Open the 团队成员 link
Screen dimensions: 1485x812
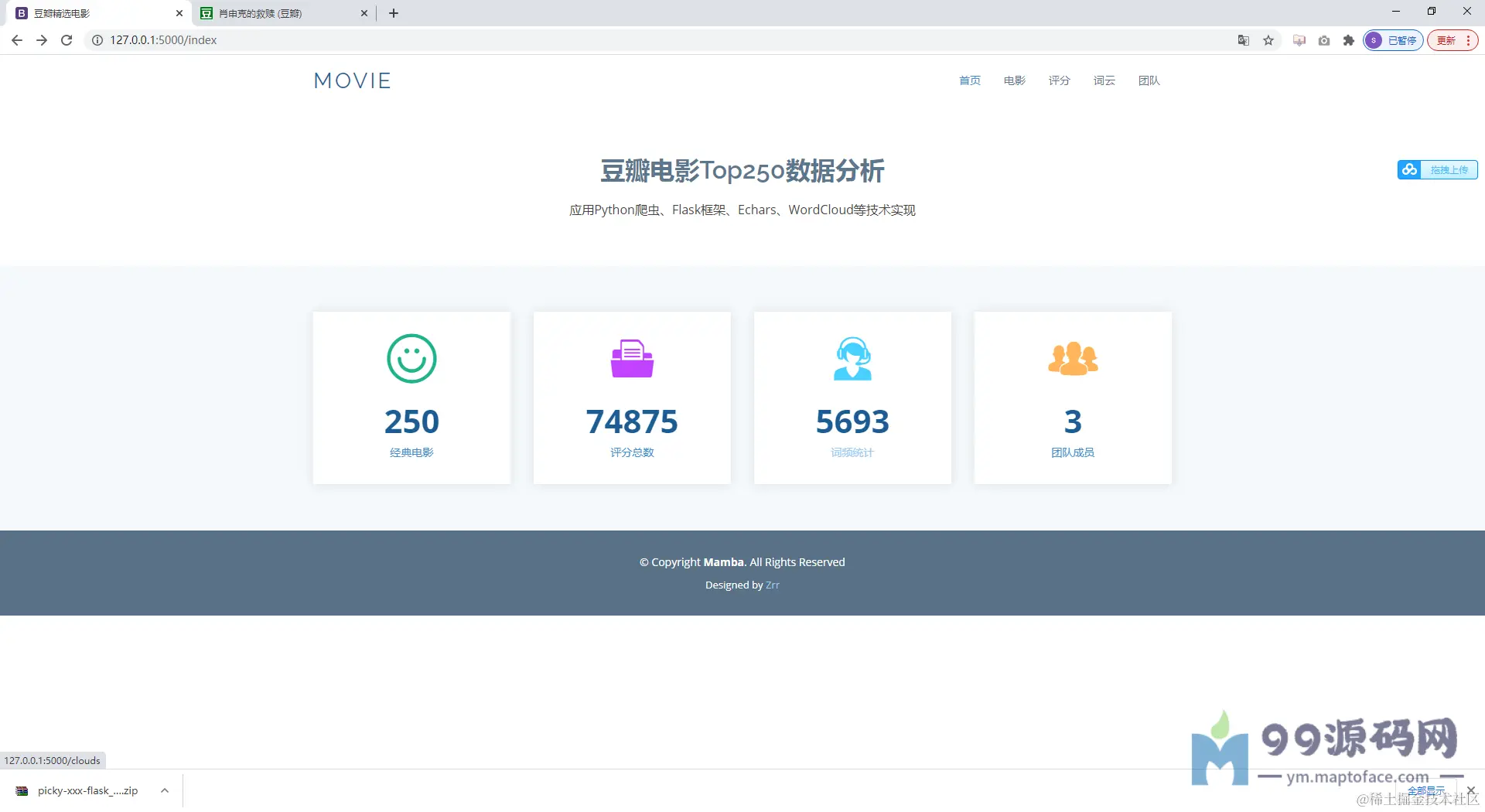click(x=1073, y=452)
